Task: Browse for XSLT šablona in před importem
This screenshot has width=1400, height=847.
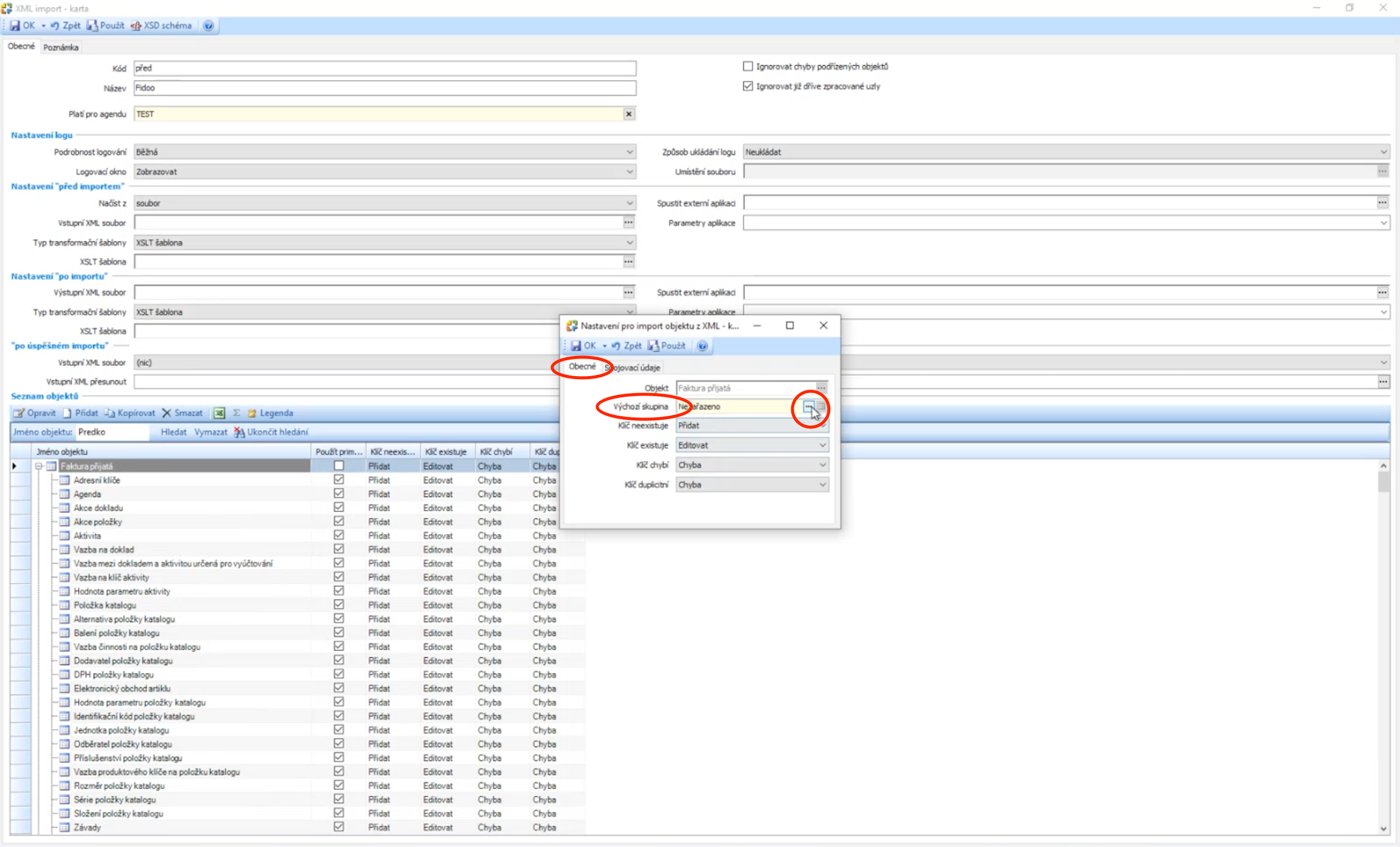Action: (x=628, y=262)
